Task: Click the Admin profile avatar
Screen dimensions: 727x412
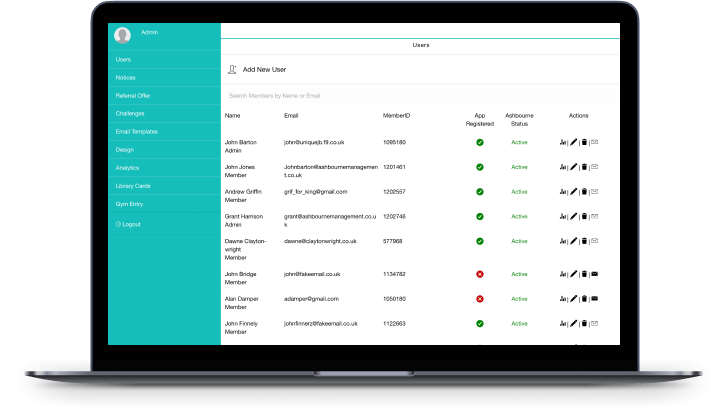Action: [123, 36]
